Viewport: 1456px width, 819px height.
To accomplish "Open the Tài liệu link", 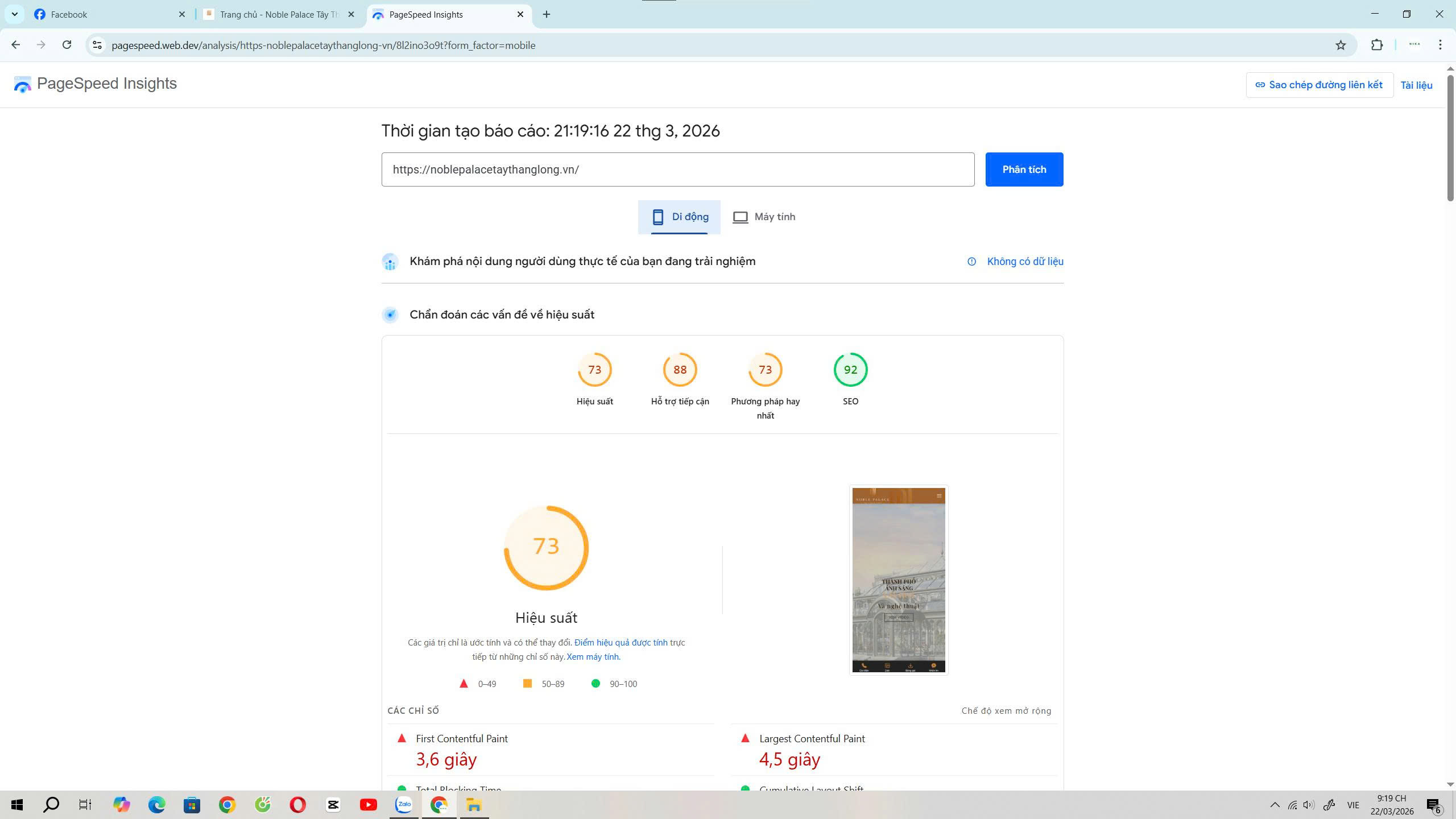I will (x=1417, y=85).
